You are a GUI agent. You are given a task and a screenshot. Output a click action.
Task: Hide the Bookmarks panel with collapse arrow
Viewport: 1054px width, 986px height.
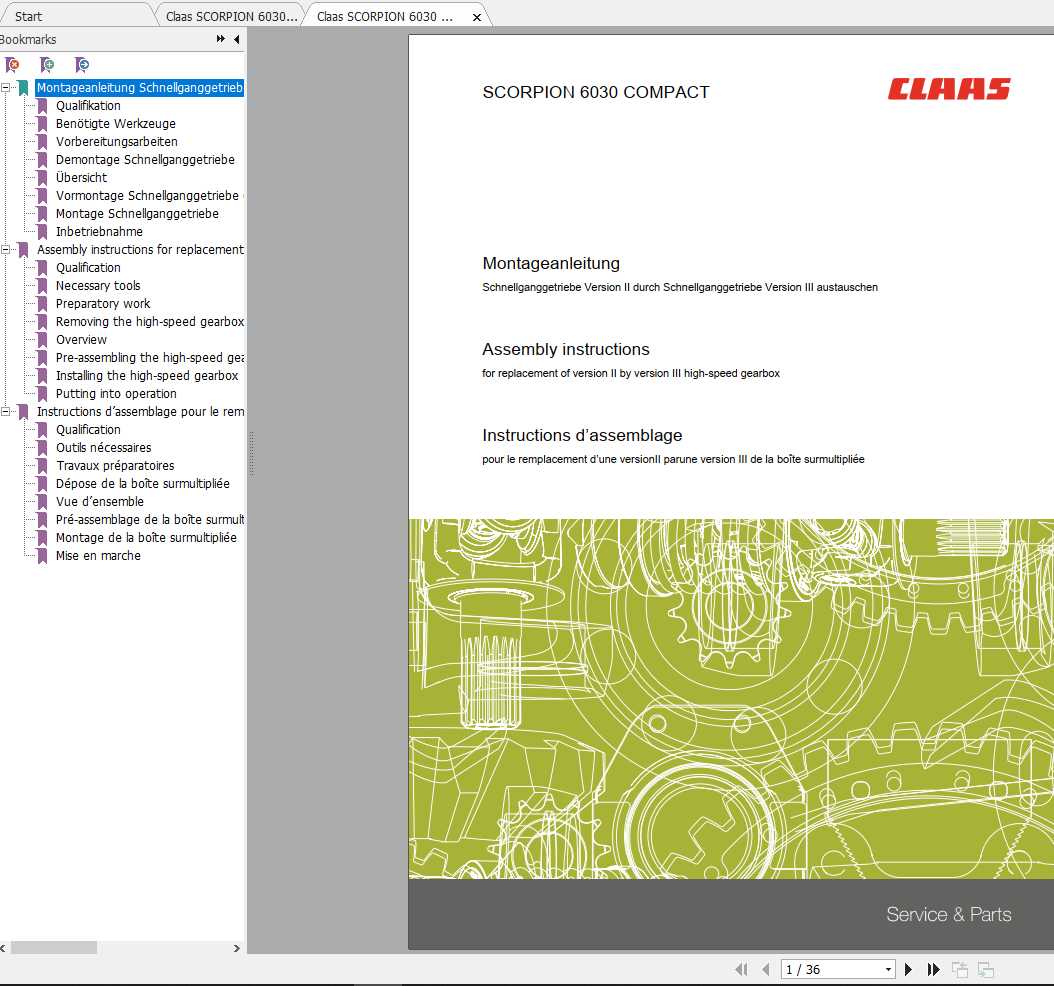(x=236, y=40)
